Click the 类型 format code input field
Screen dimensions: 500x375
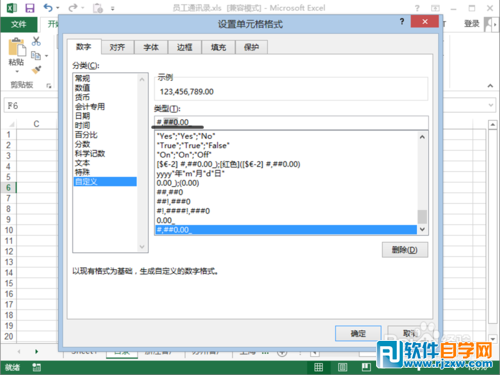point(291,122)
